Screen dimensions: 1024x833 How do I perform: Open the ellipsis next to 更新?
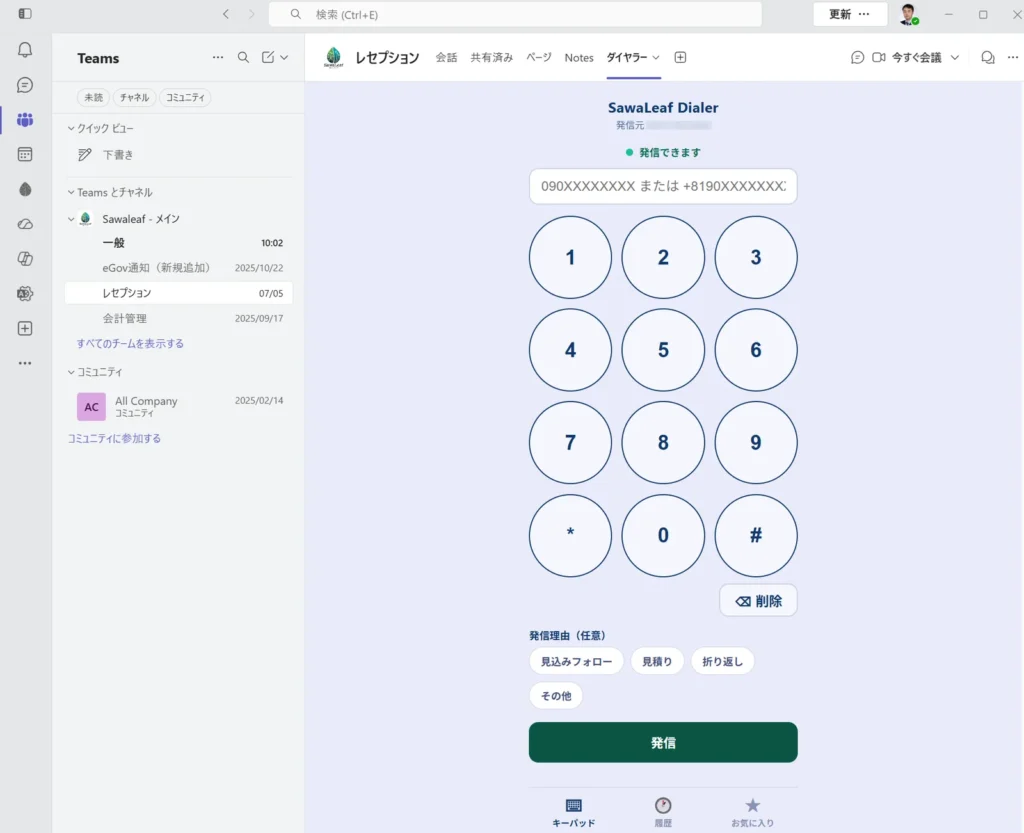864,14
